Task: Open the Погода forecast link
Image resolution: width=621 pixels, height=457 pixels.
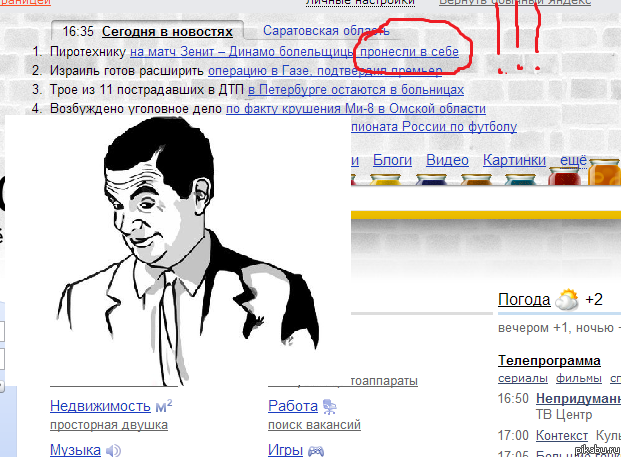Action: pos(523,300)
